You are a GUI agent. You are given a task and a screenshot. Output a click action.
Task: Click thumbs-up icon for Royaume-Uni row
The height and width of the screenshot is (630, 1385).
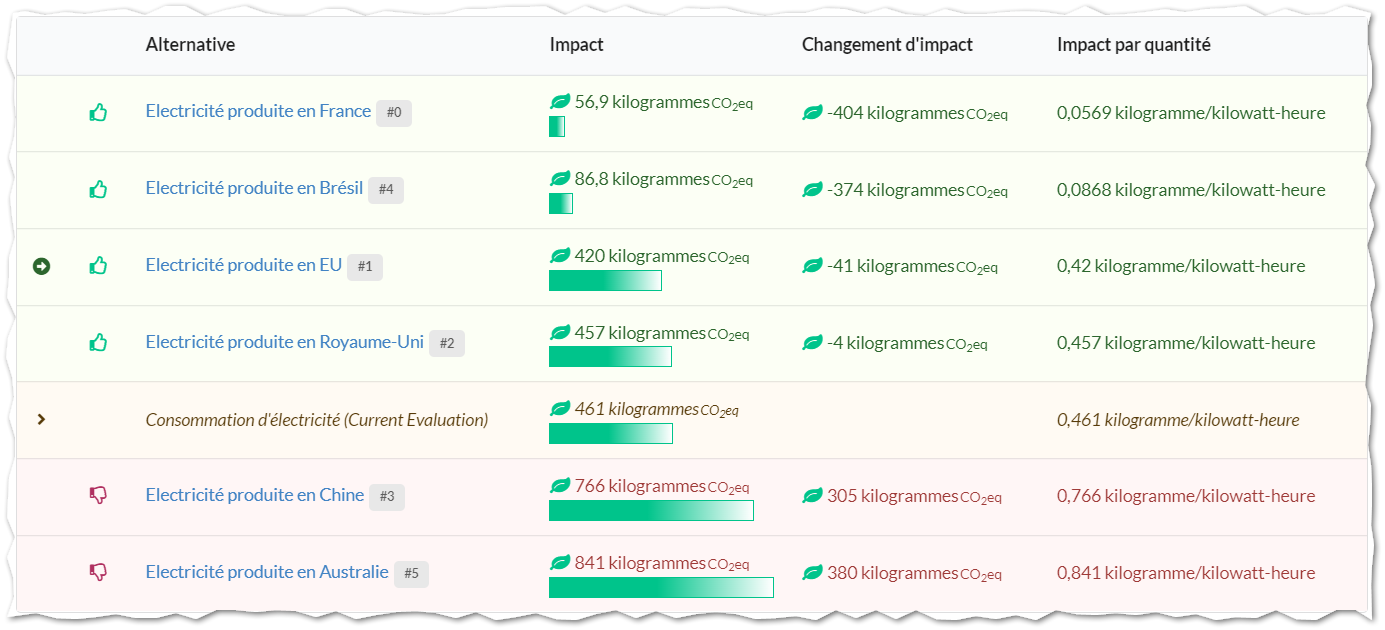(98, 342)
